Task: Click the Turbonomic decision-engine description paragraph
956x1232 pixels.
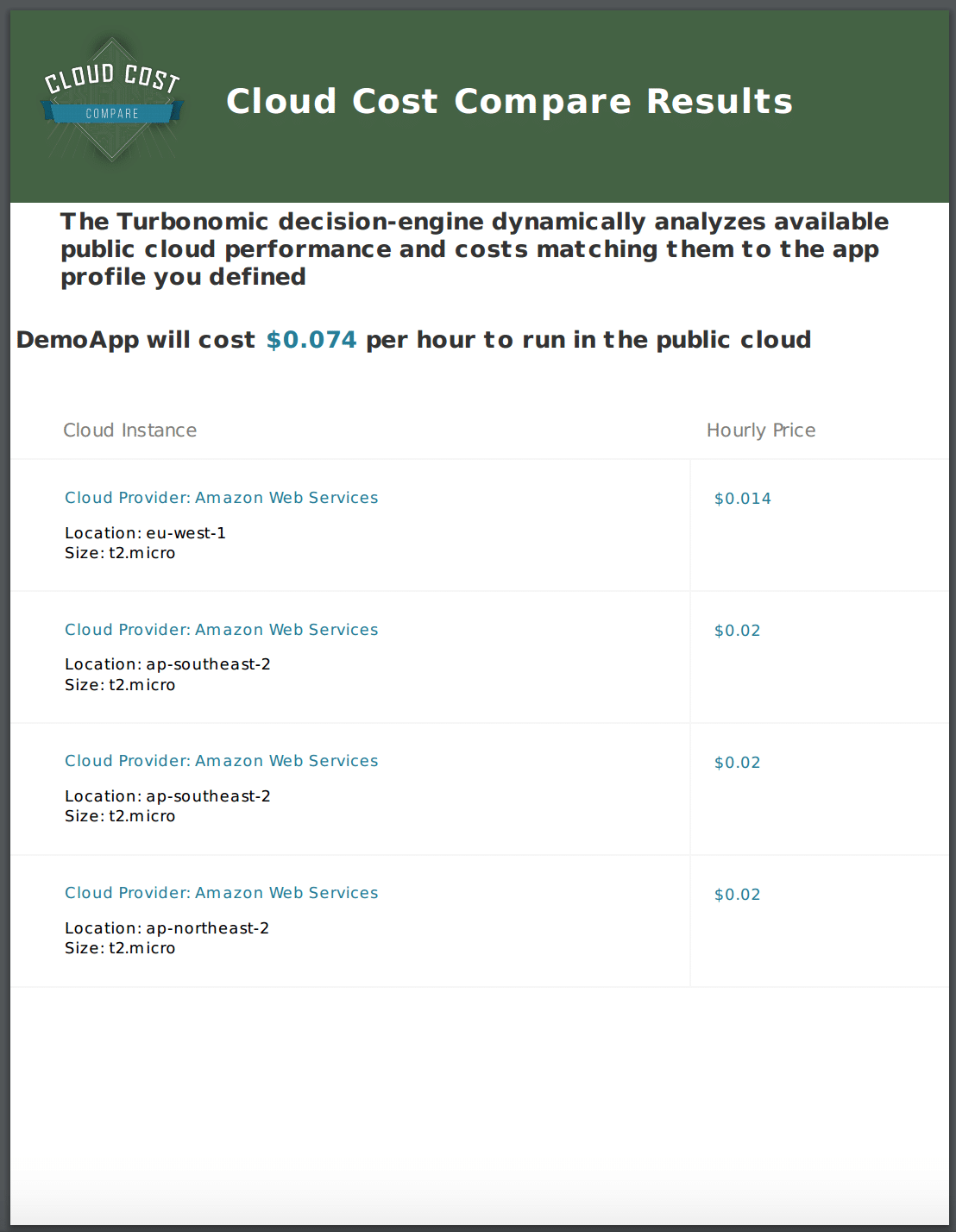Action: [475, 249]
